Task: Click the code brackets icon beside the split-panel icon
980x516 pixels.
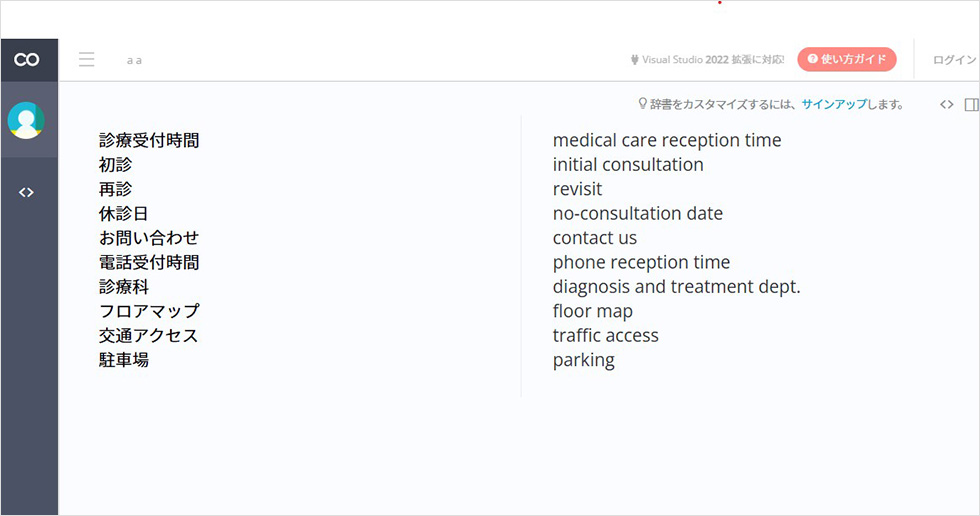Action: point(946,104)
